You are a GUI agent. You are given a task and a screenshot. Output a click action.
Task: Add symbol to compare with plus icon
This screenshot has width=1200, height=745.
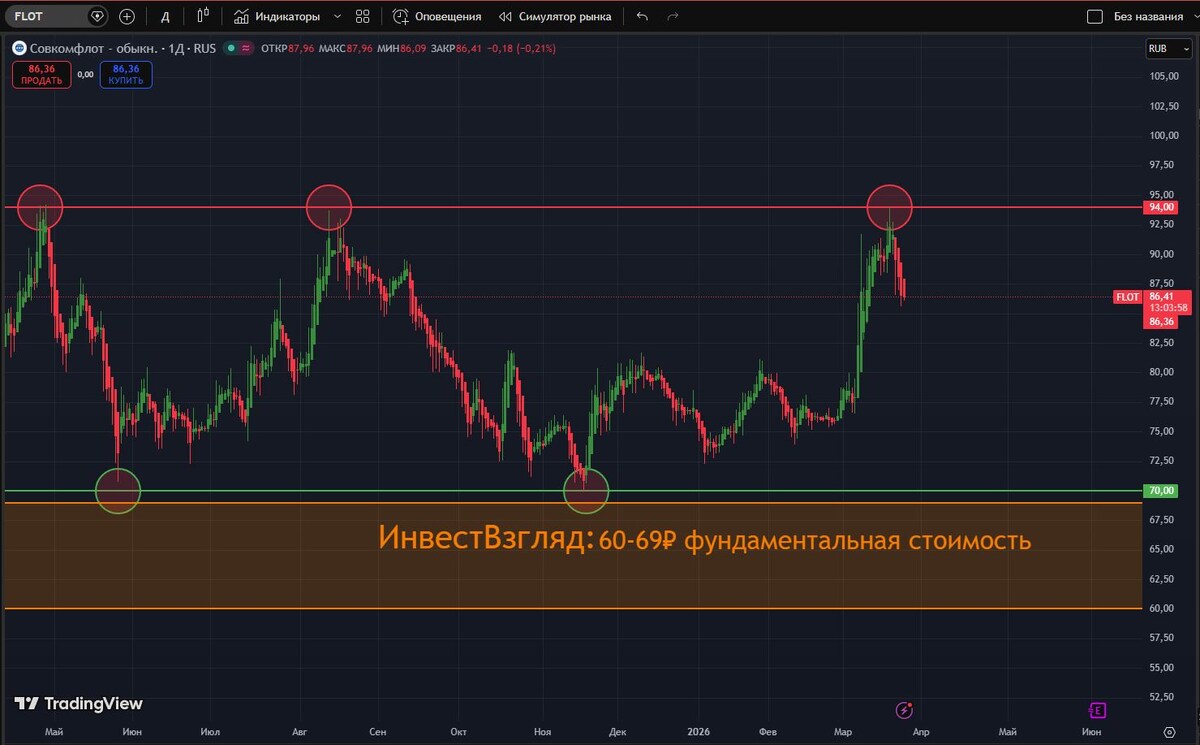[127, 16]
